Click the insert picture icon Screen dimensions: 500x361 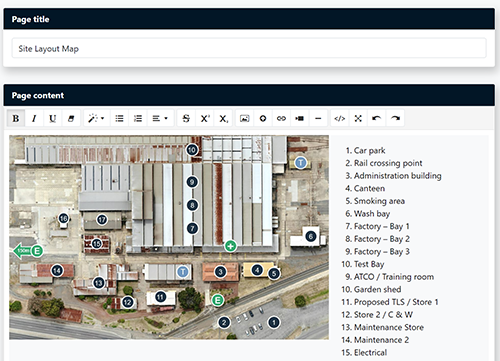[x=245, y=118]
